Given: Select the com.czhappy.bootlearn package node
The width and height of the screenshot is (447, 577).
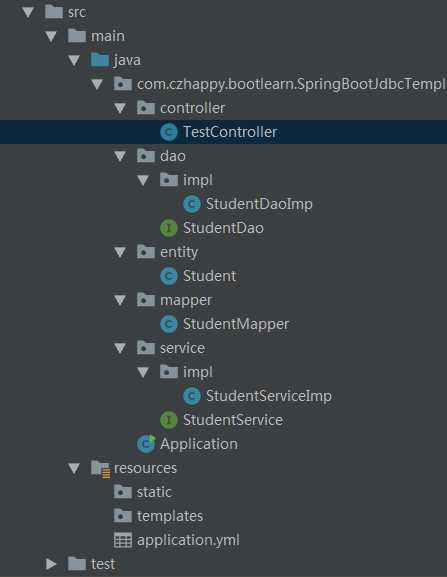Looking at the screenshot, I should (x=291, y=84).
